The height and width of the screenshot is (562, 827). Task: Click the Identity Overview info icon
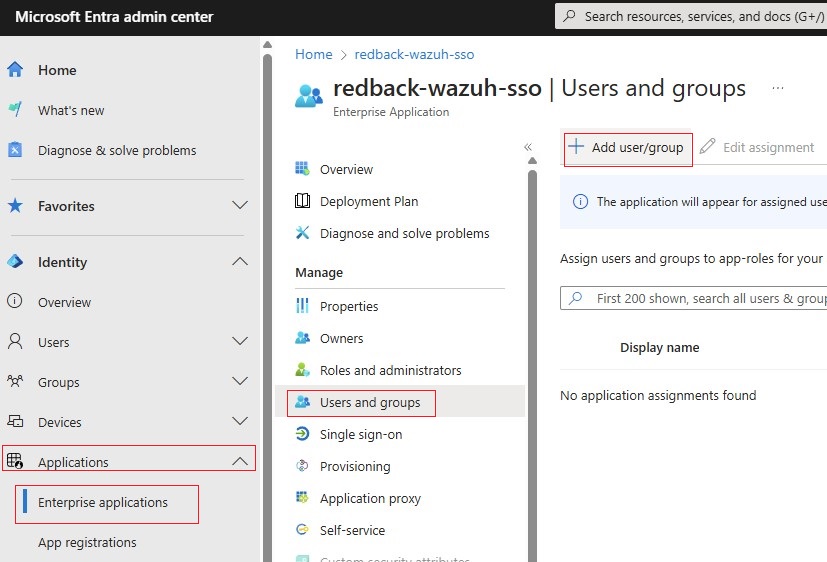pyautogui.click(x=14, y=301)
